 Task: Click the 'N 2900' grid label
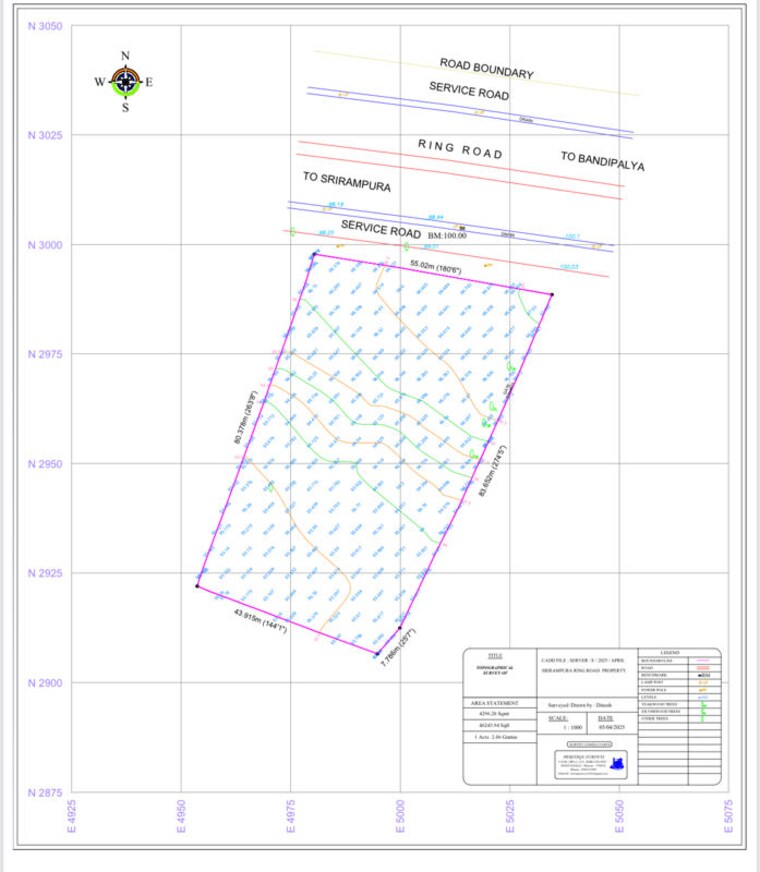point(45,683)
